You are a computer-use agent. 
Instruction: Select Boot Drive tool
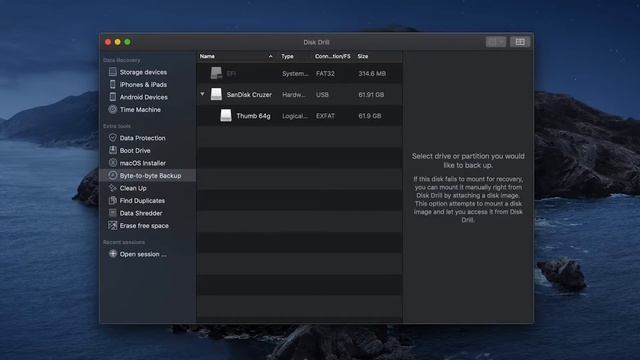135,151
